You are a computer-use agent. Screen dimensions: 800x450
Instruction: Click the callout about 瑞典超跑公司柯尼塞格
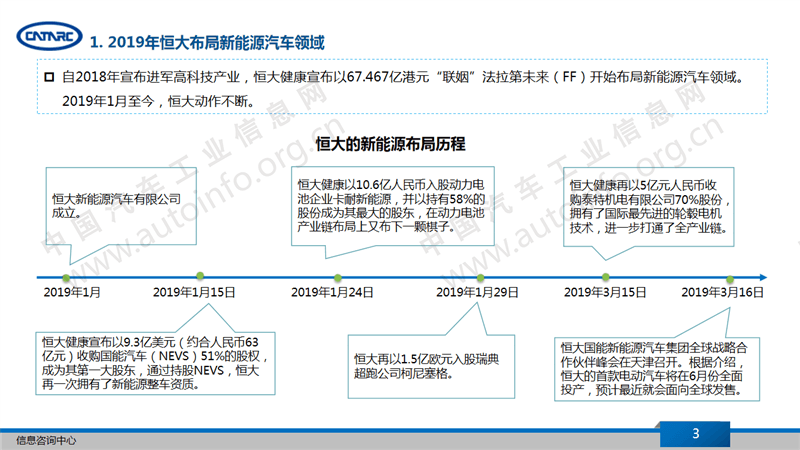(431, 366)
